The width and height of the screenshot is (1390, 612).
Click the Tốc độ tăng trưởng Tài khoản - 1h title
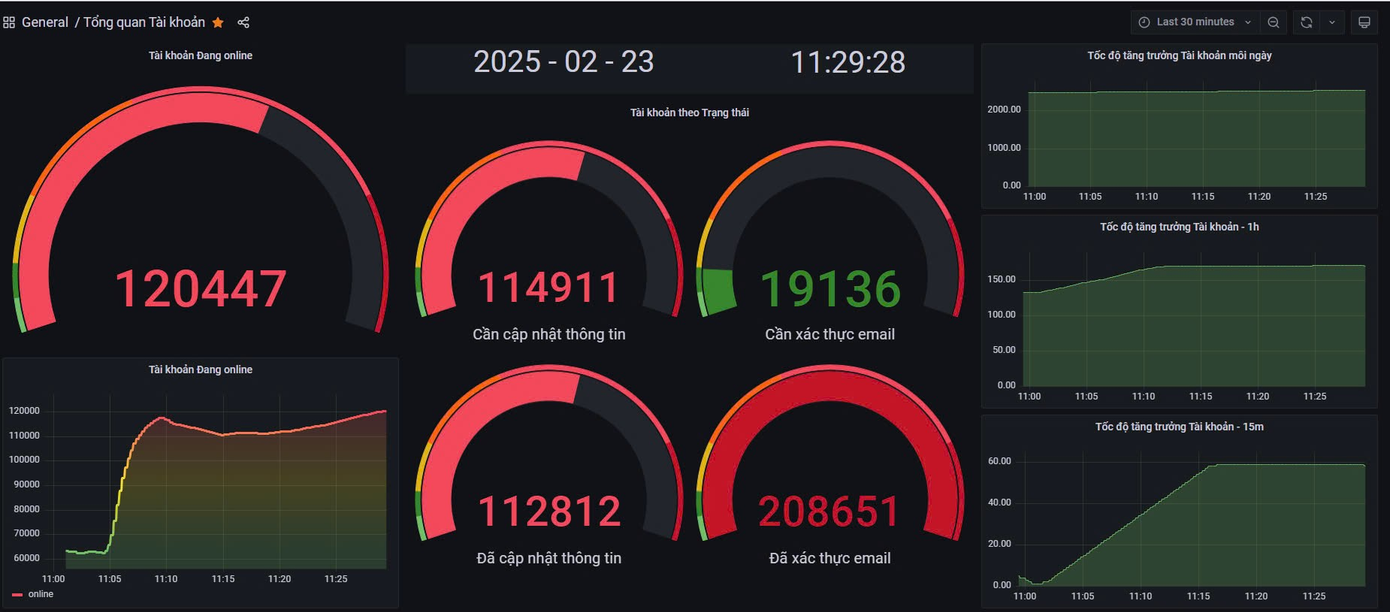tap(1179, 227)
